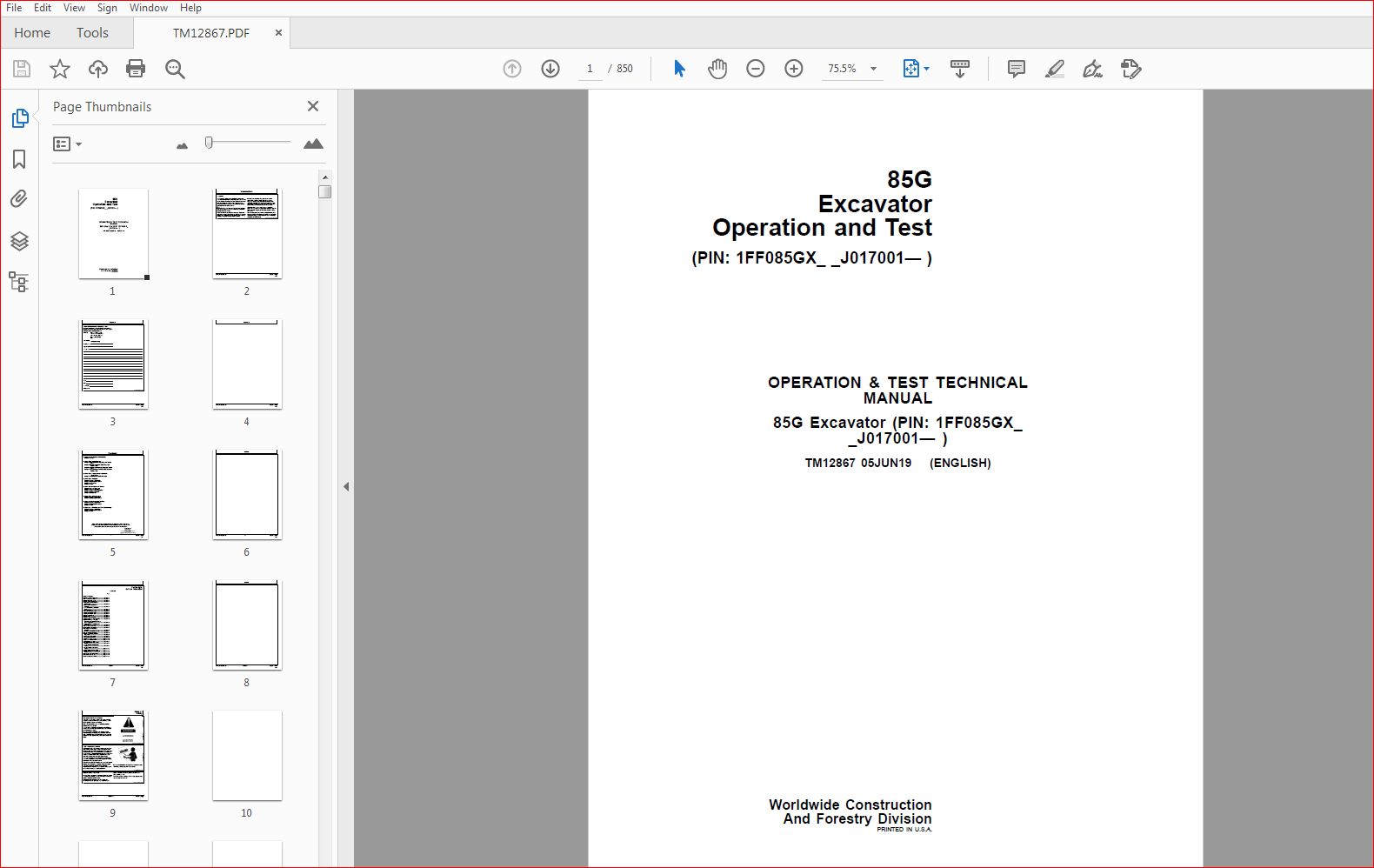The image size is (1374, 868).
Task: Select page 2 thumbnail
Action: click(x=247, y=234)
